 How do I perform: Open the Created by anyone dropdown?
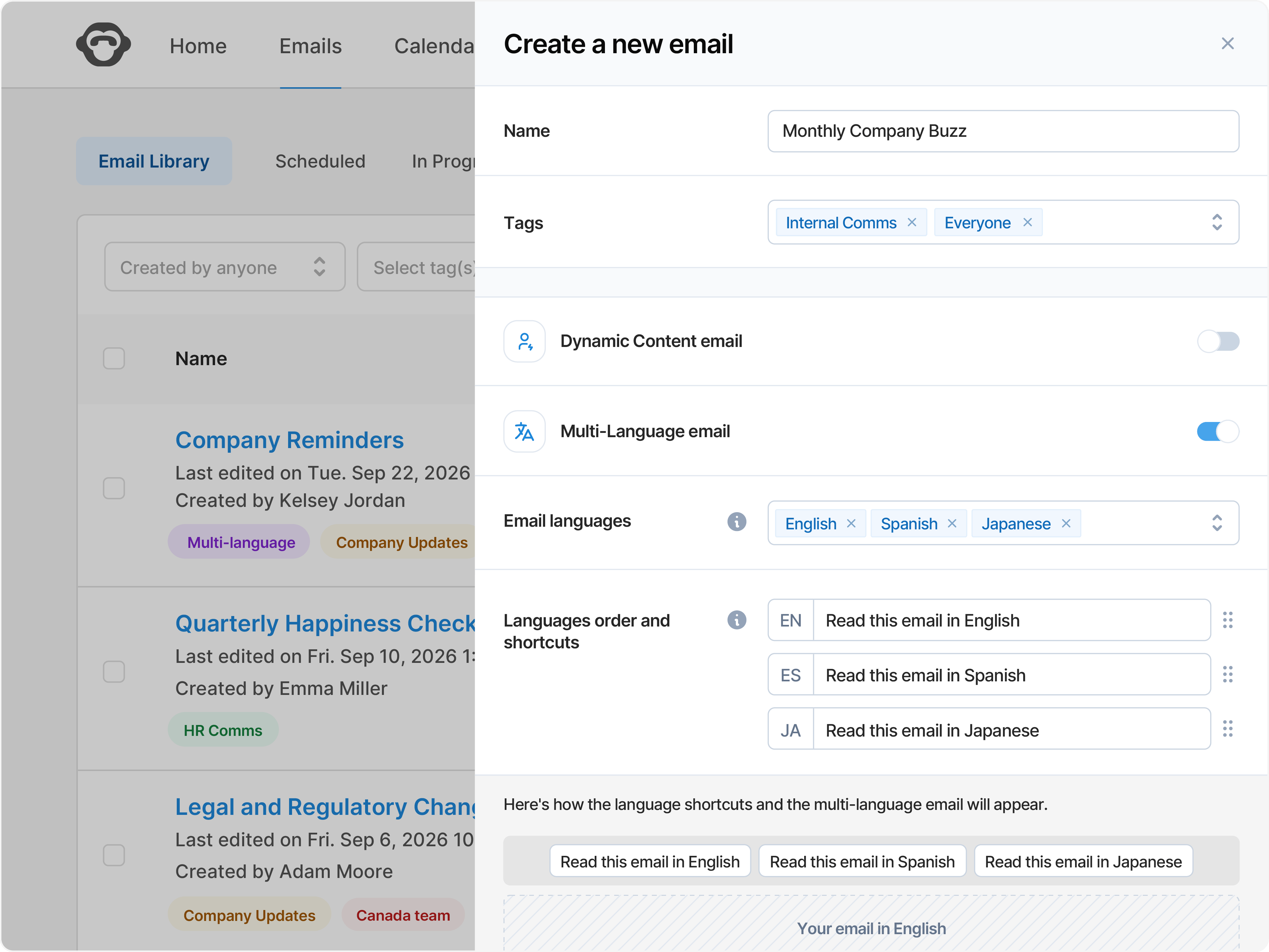point(224,267)
